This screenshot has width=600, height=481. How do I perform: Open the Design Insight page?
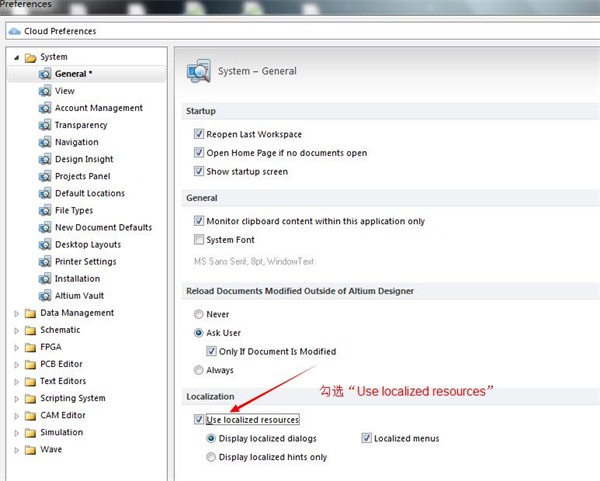point(84,159)
